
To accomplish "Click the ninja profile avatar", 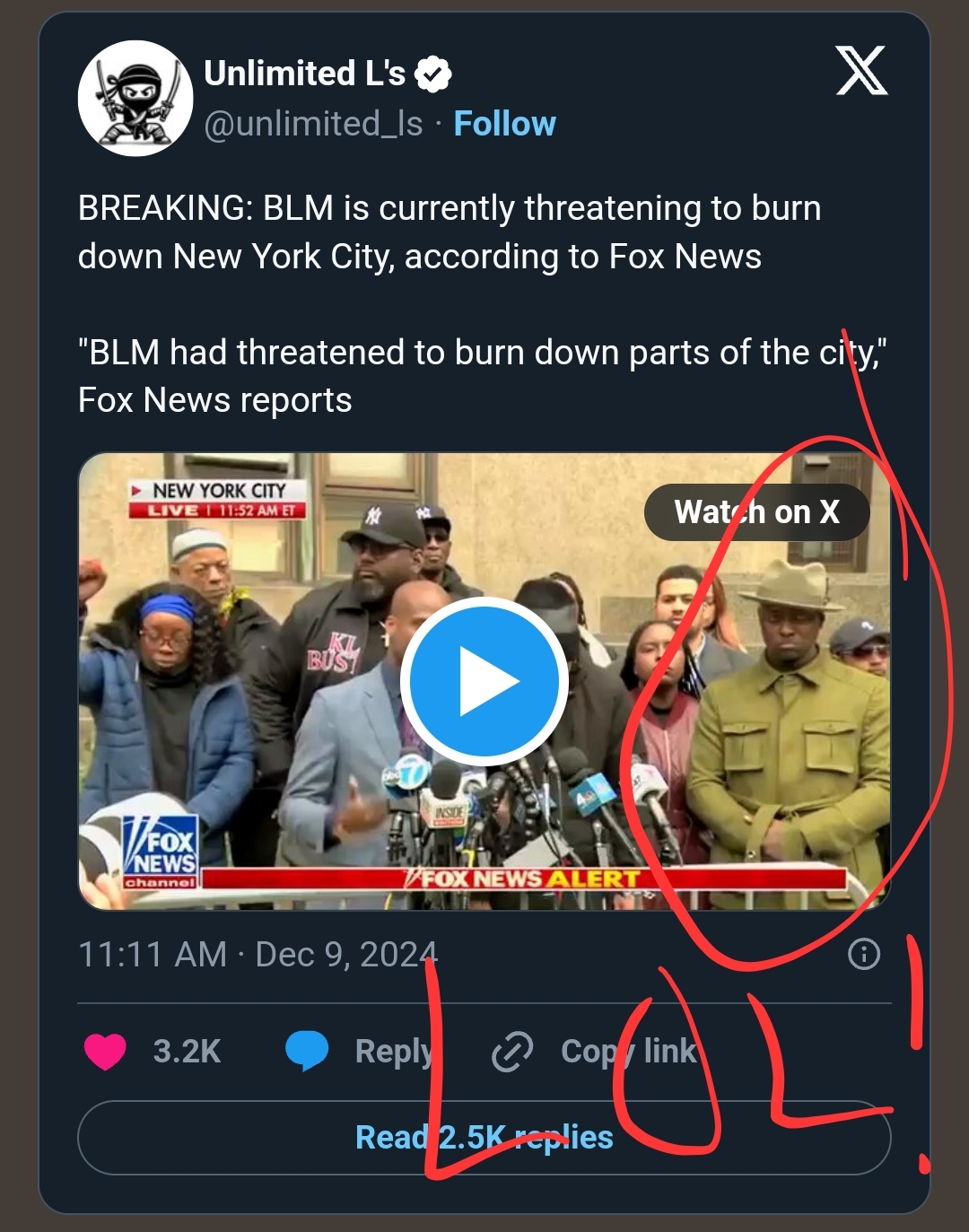I will point(135,98).
